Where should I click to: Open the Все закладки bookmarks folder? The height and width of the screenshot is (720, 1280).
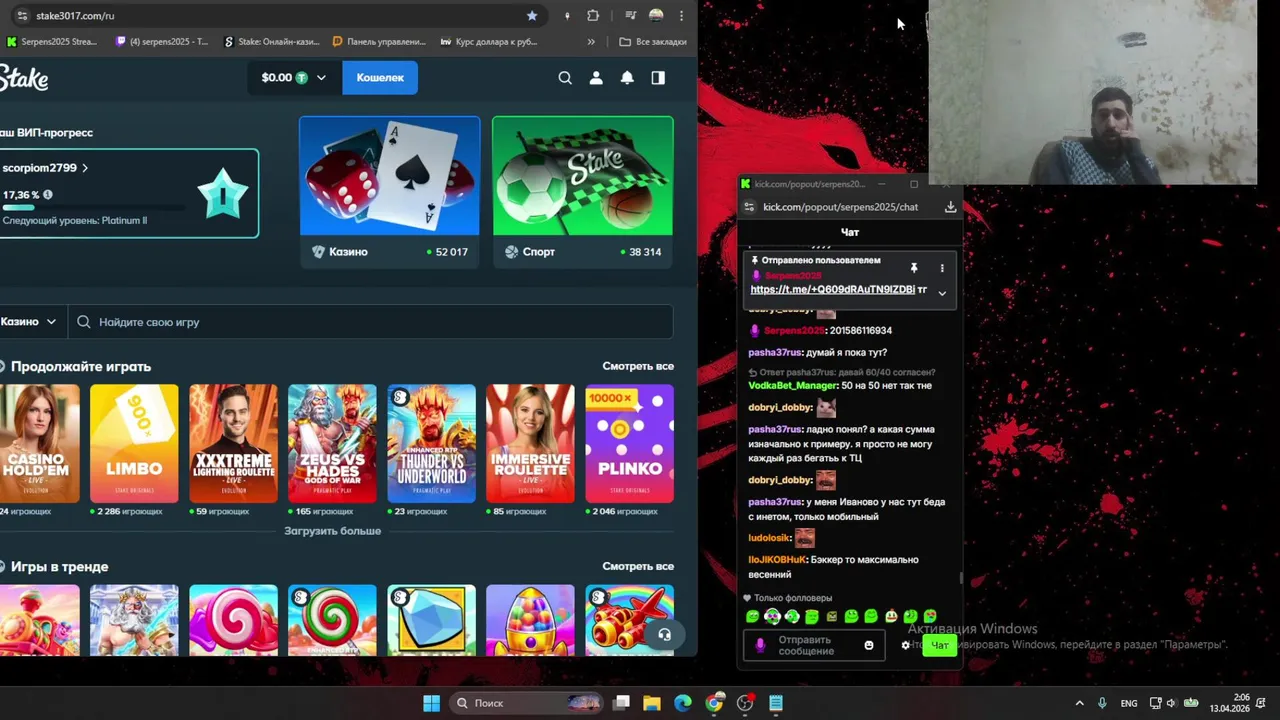pos(653,42)
